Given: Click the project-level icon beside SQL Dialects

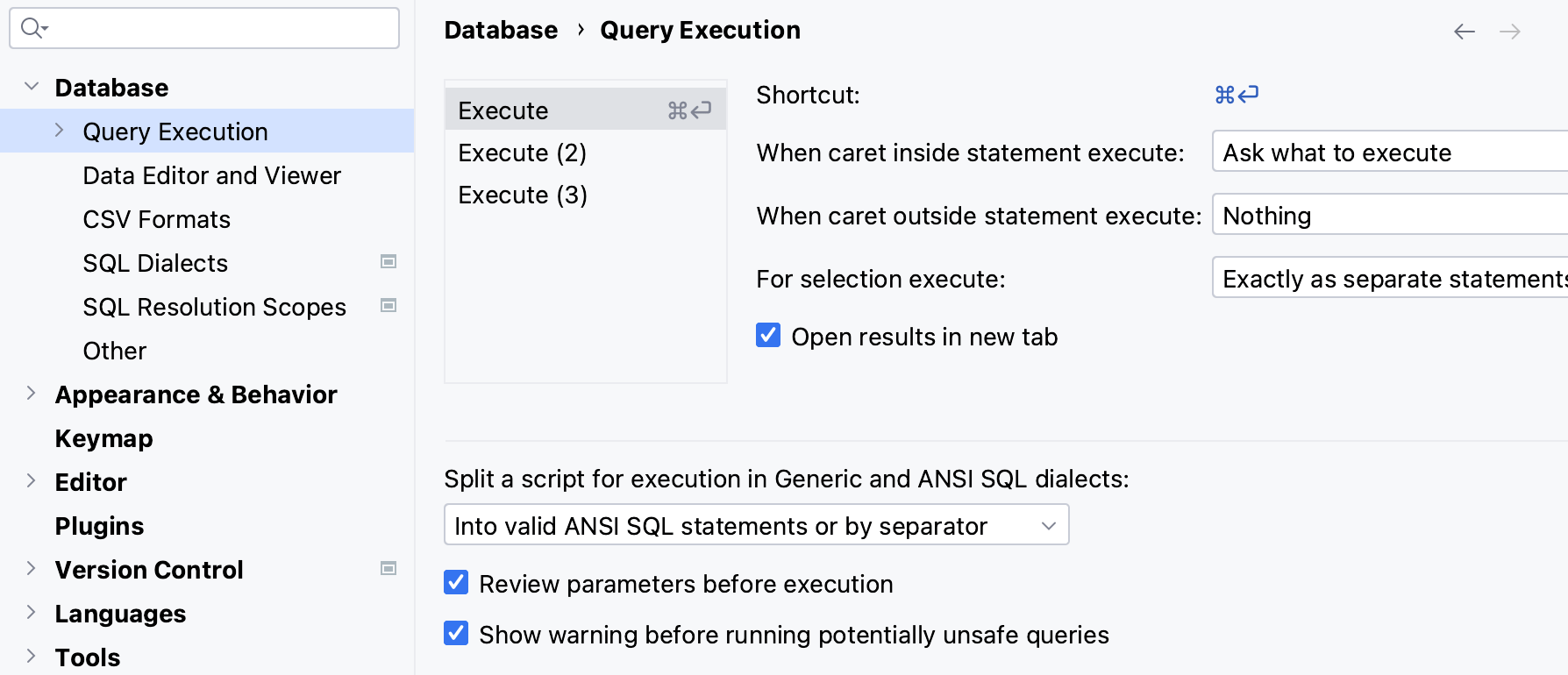Looking at the screenshot, I should pyautogui.click(x=388, y=261).
